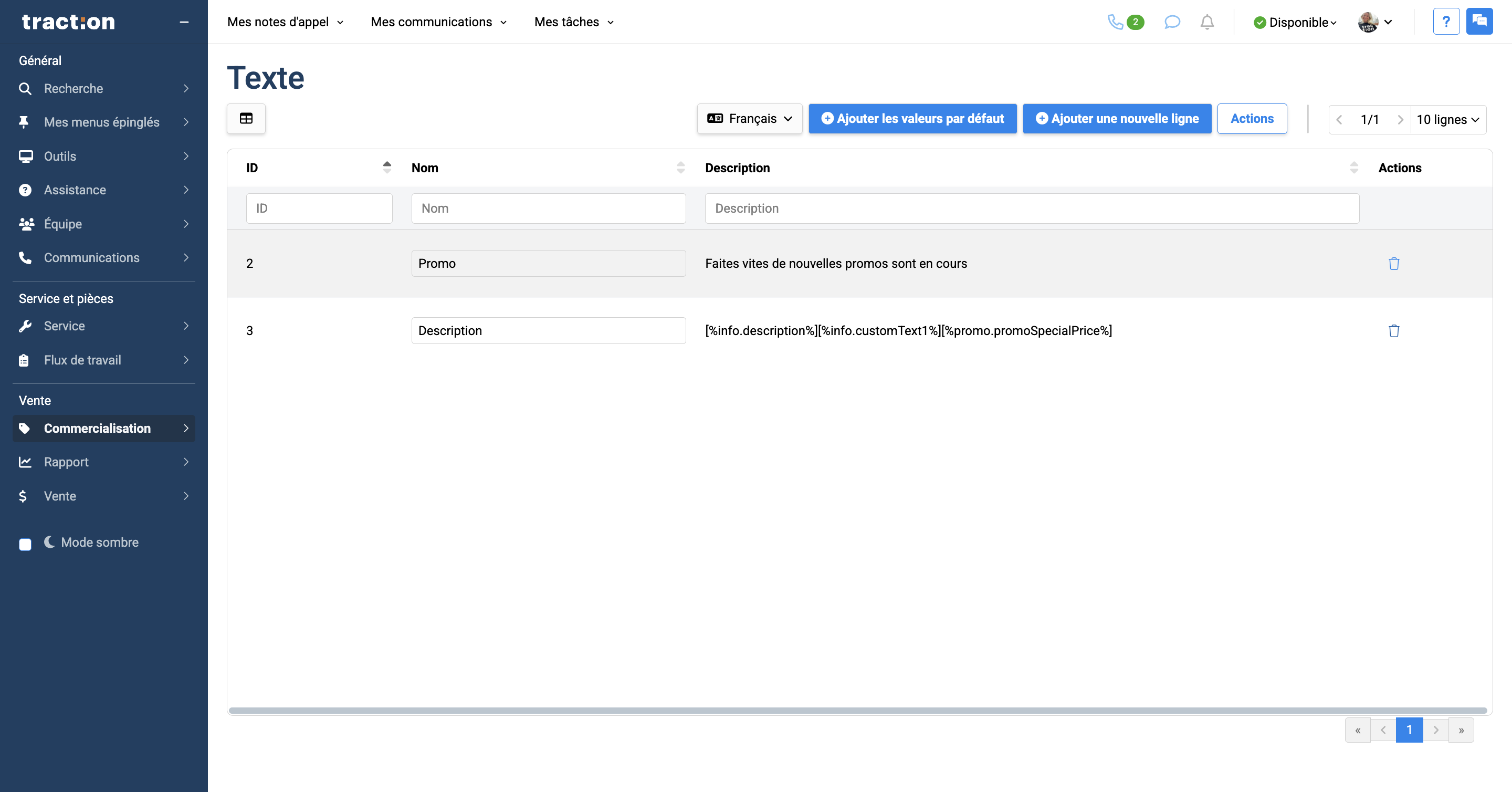Viewport: 1512px width, 792px height.
Task: Enable Mode sombre
Action: [x=25, y=544]
